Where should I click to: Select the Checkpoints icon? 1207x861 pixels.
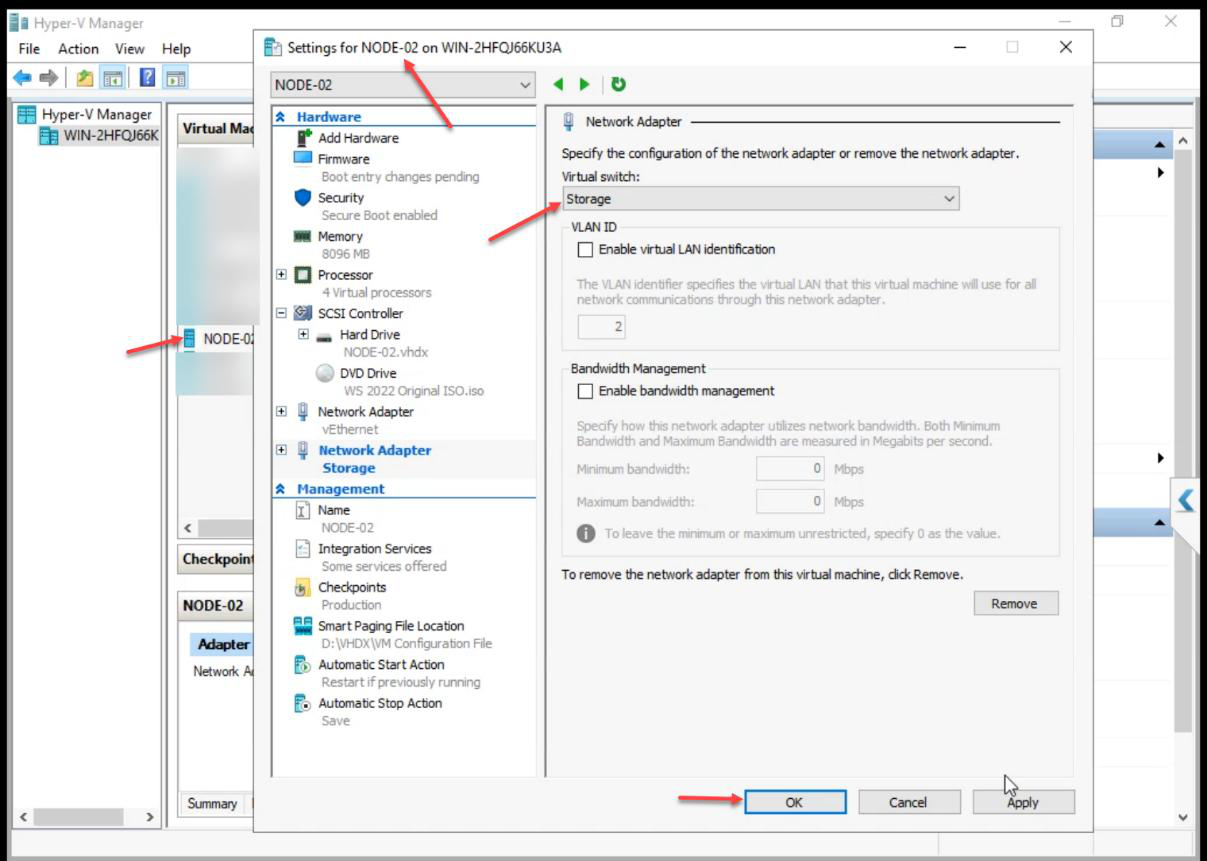click(303, 587)
